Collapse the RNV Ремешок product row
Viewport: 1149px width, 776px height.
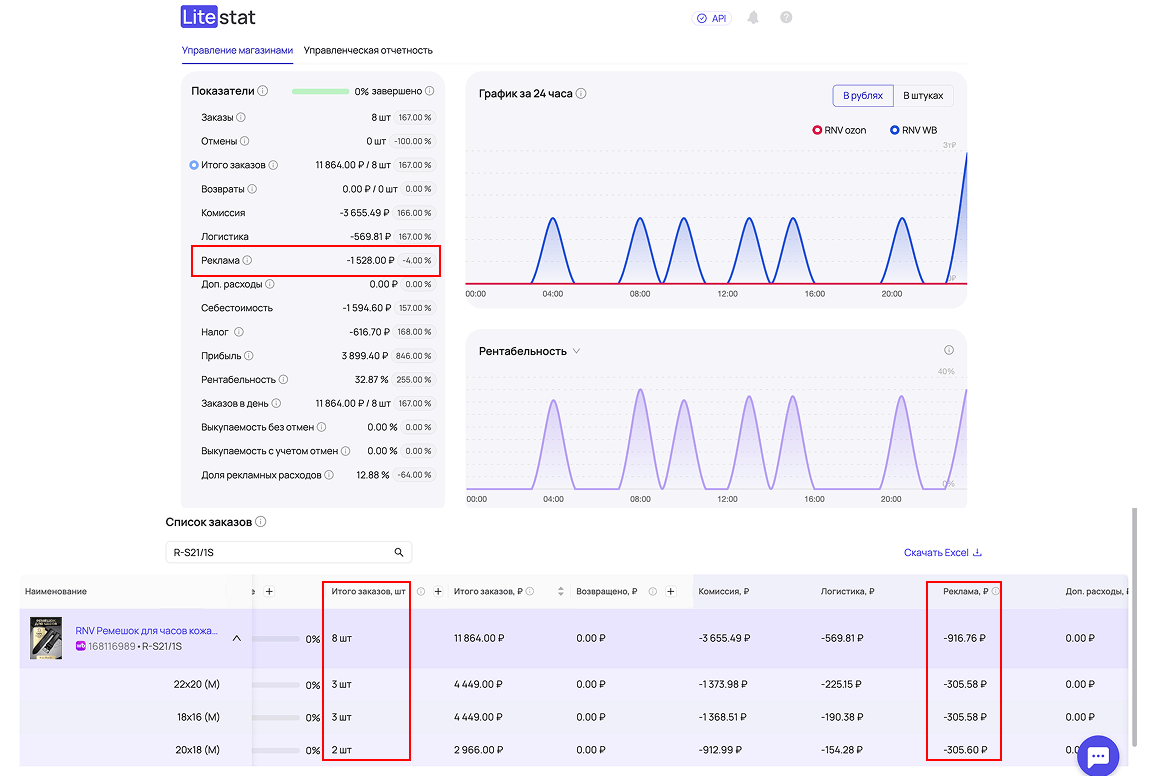[237, 638]
